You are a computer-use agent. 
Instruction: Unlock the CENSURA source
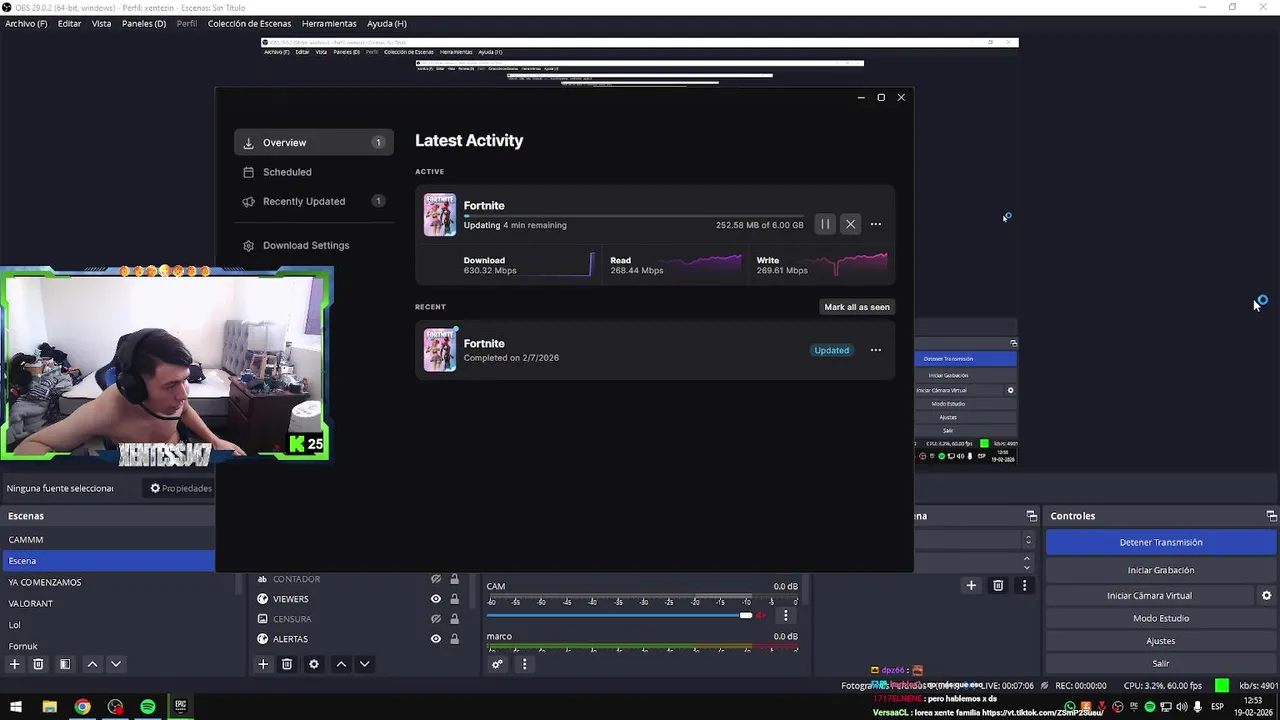tap(454, 619)
